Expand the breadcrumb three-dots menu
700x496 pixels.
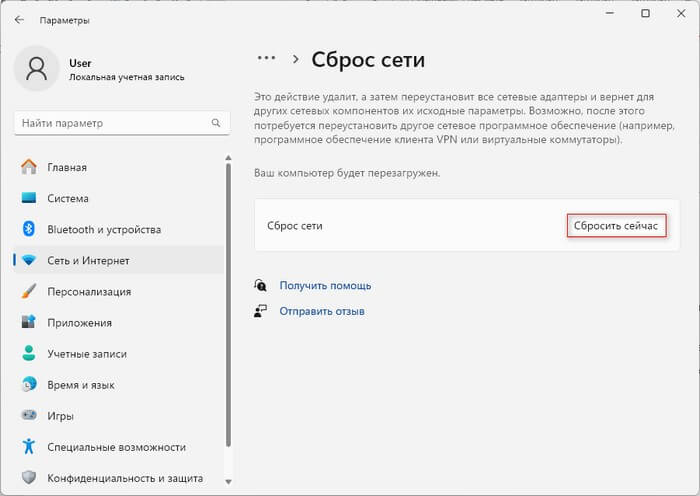(266, 59)
